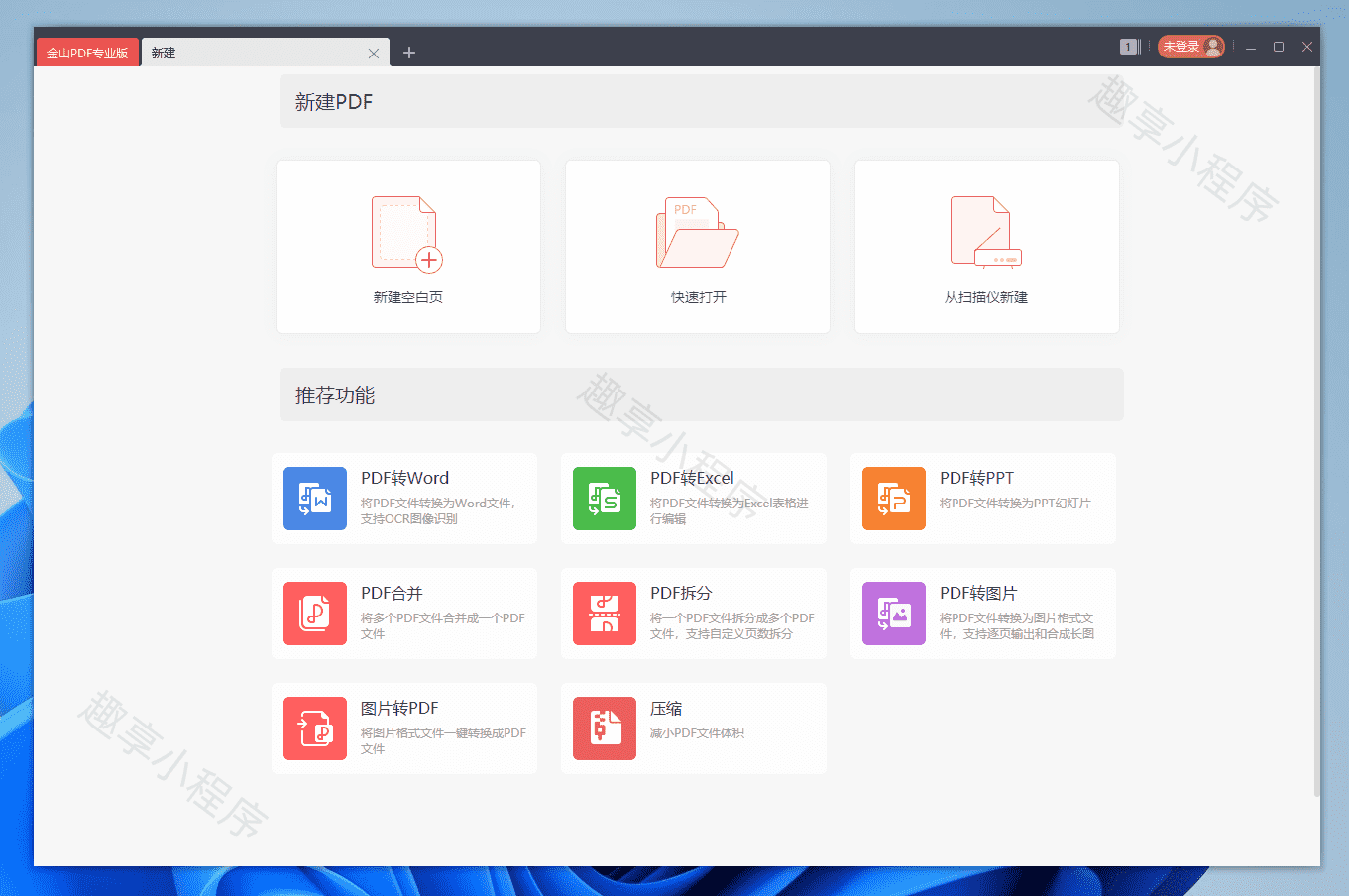Screen dimensions: 1349x896
Task: Click the PDF转图片 title text
Action: 978,593
